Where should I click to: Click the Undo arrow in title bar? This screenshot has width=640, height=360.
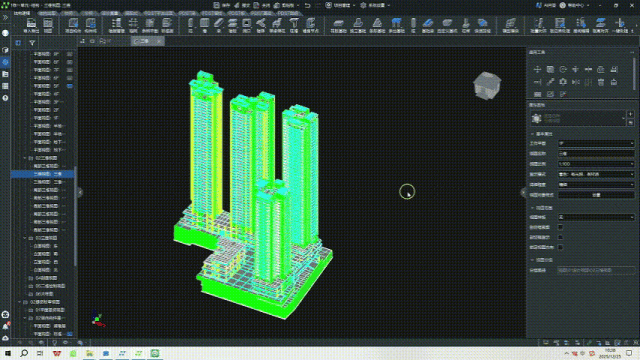pos(307,5)
